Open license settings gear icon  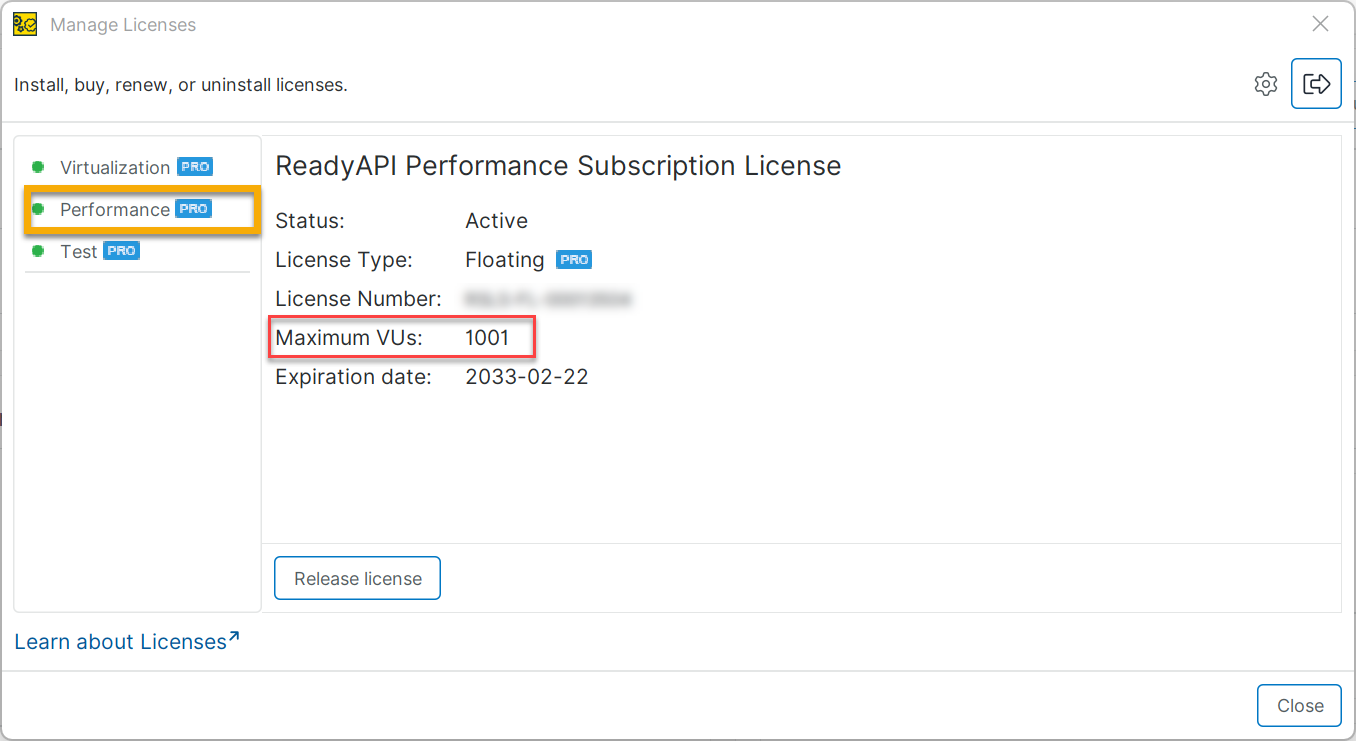[1266, 84]
